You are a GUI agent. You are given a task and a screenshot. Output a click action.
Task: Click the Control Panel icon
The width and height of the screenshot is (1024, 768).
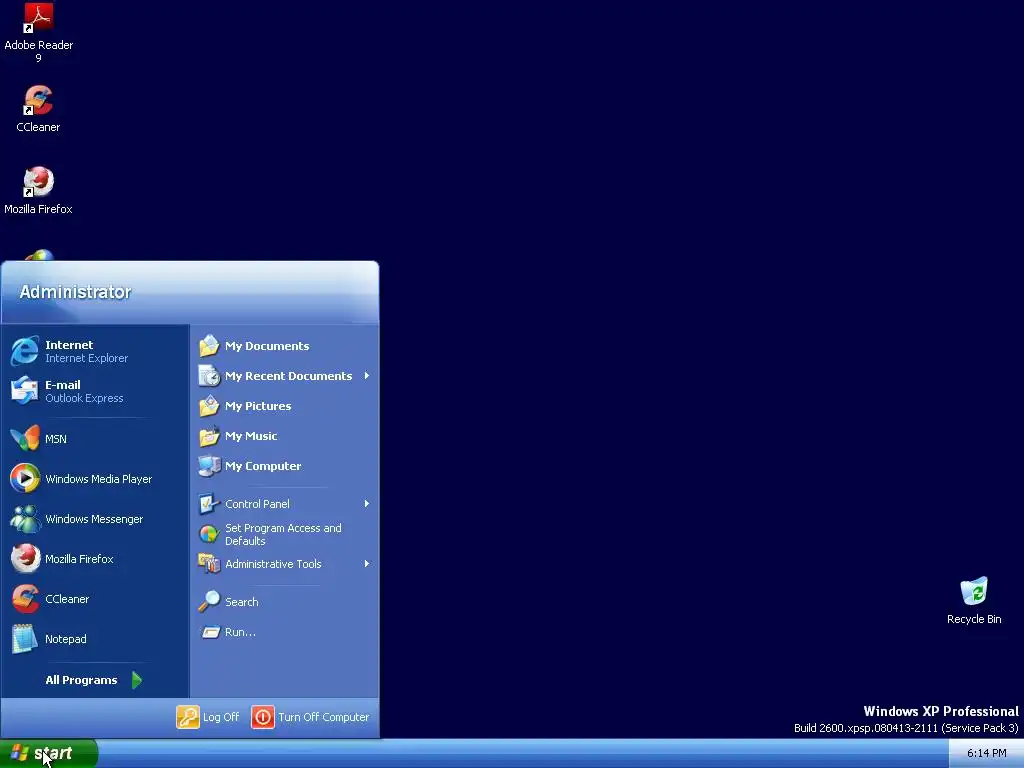(209, 504)
